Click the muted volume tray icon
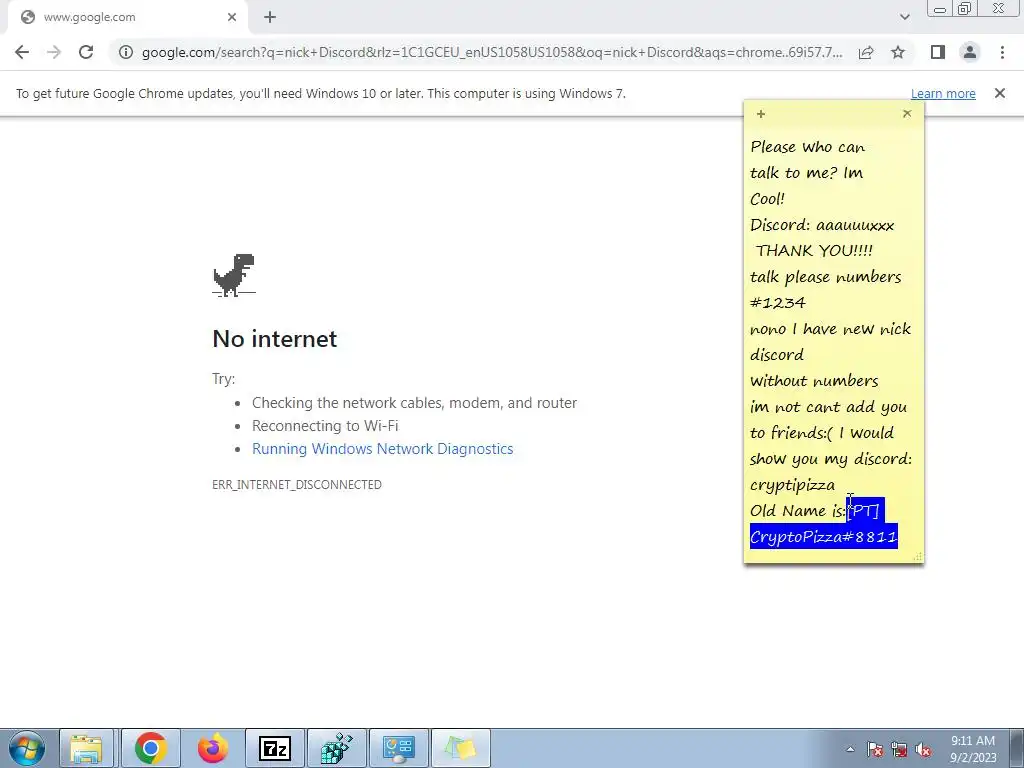The height and width of the screenshot is (768, 1024). tap(923, 750)
